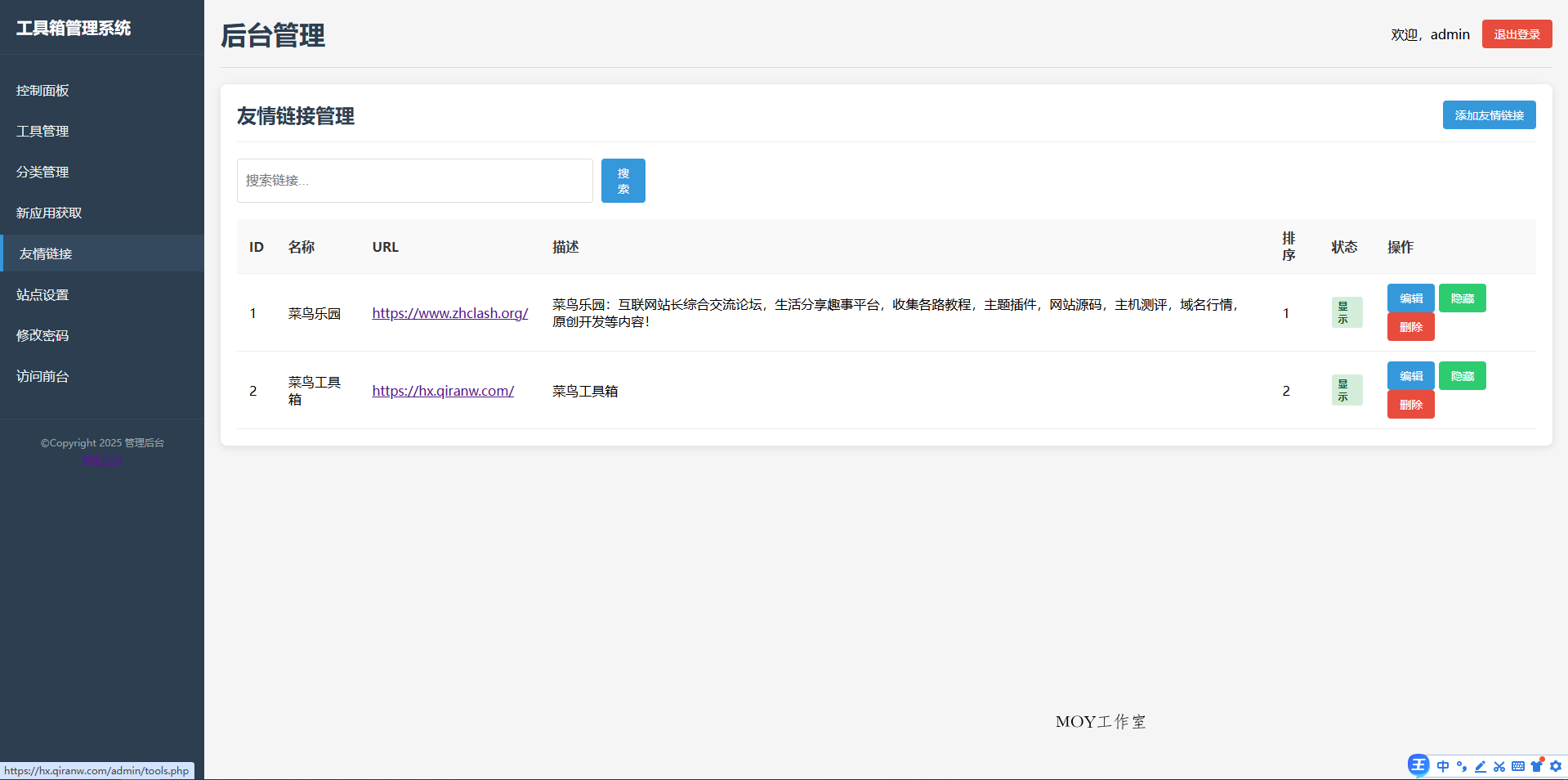Edit the 菜鸟乐园 link entry
The width and height of the screenshot is (1568, 780).
(1409, 298)
